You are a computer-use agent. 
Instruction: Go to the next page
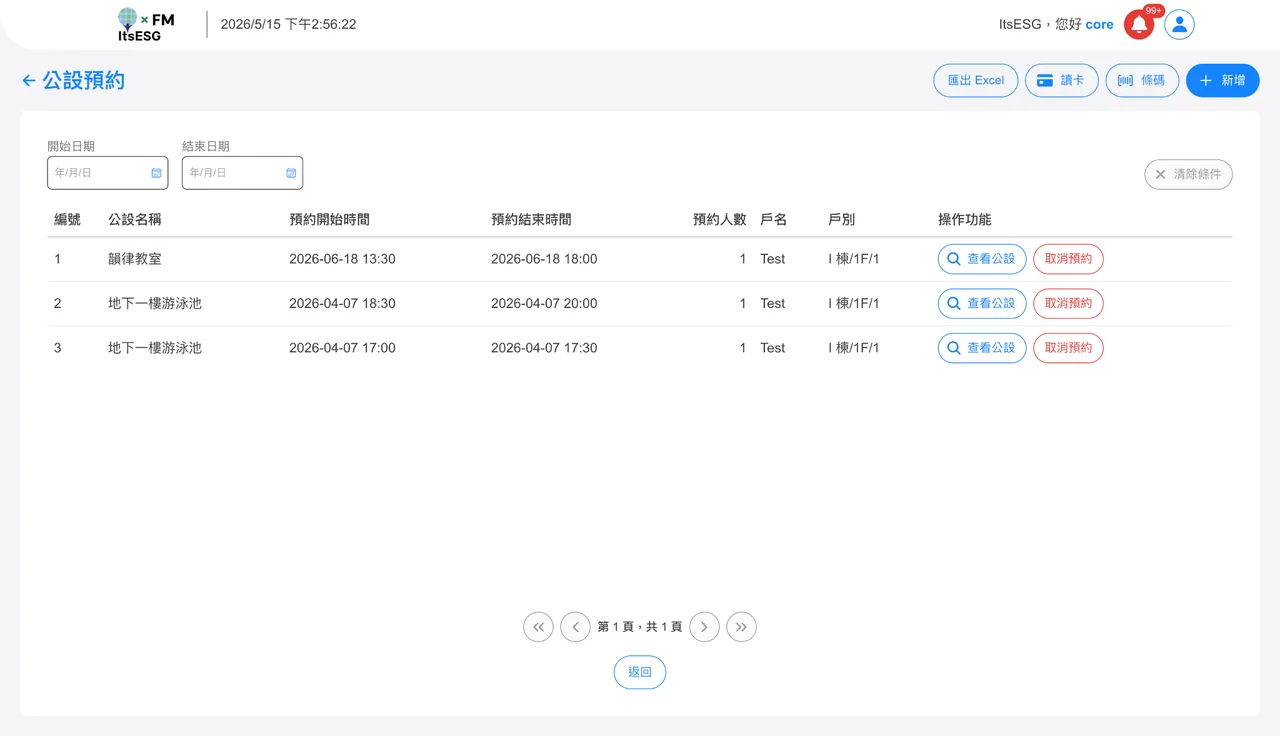pyautogui.click(x=705, y=627)
